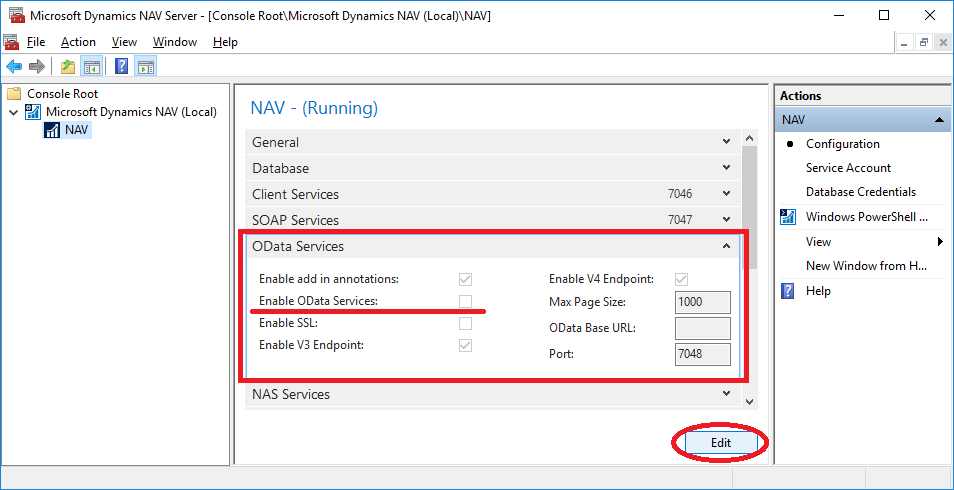Viewport: 954px width, 490px height.
Task: Select the NAV instance node in tree
Action: point(76,130)
